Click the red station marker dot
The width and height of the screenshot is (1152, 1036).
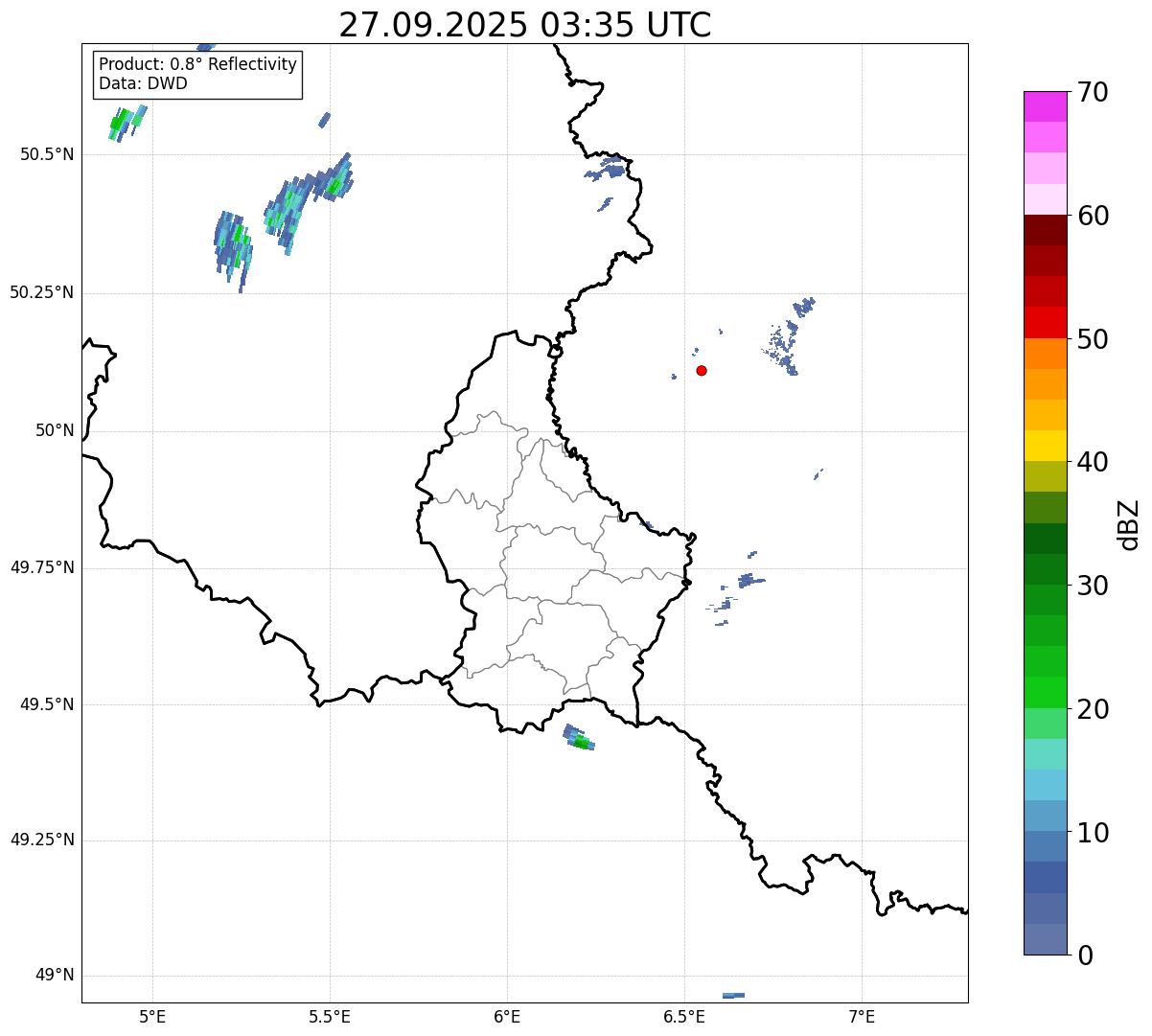point(702,371)
